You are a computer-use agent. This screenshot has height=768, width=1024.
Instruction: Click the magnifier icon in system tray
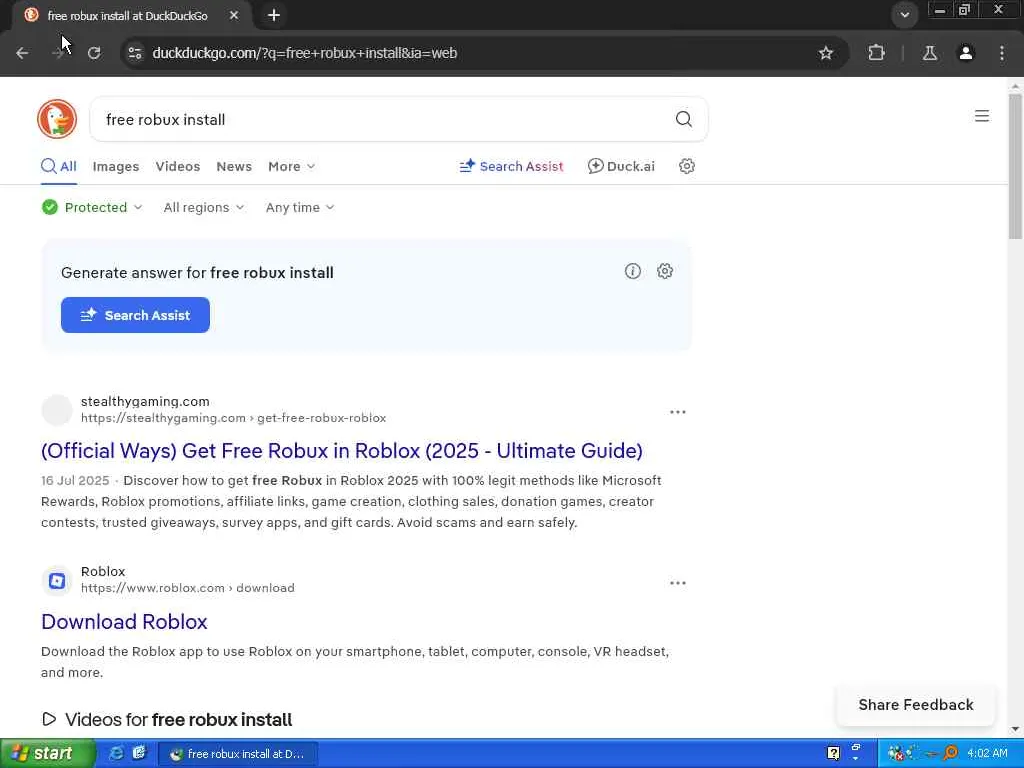click(950, 753)
